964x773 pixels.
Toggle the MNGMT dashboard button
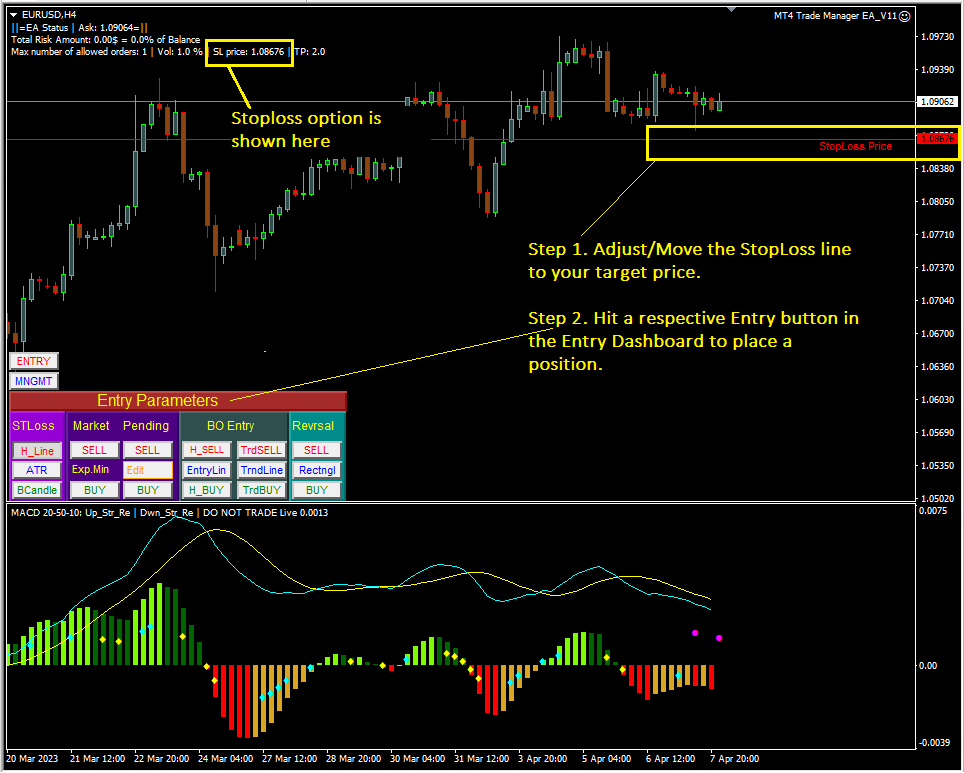point(33,381)
